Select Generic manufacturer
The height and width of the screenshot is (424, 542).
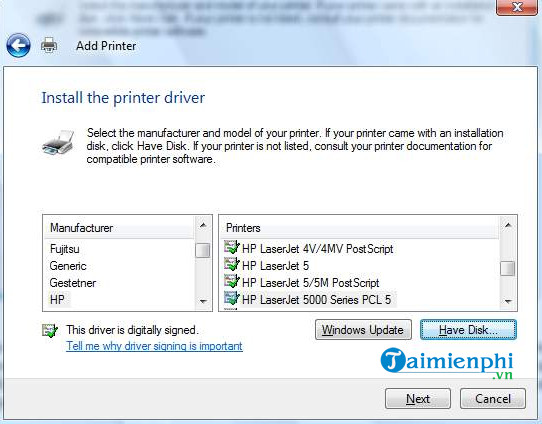click(68, 266)
